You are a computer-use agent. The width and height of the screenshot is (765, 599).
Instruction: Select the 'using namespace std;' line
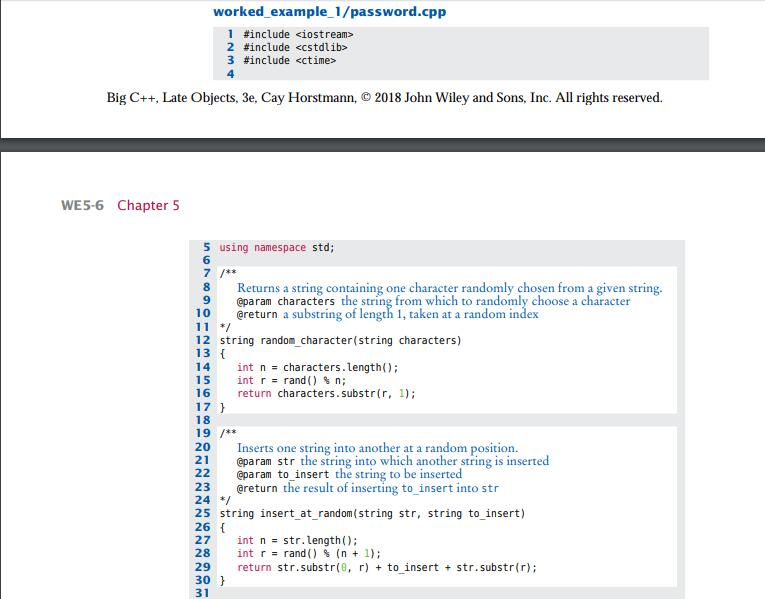click(277, 248)
